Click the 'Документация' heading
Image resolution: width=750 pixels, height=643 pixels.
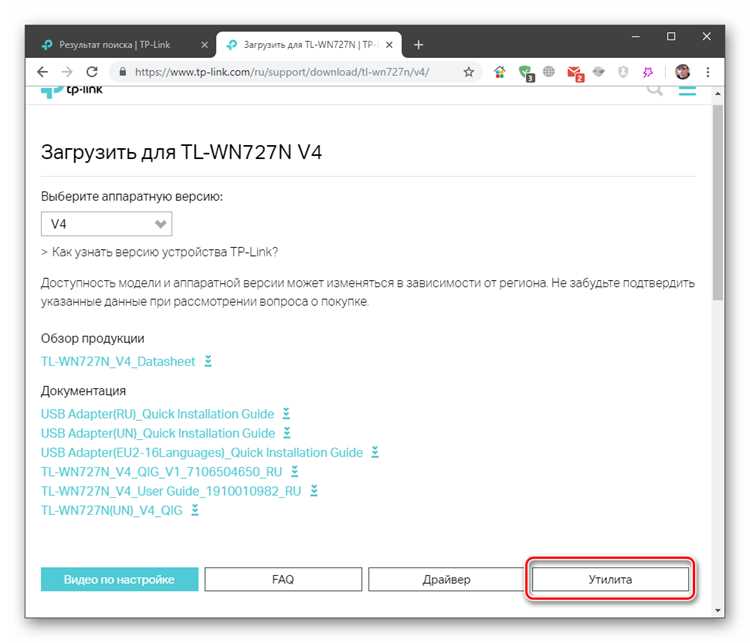click(x=83, y=391)
